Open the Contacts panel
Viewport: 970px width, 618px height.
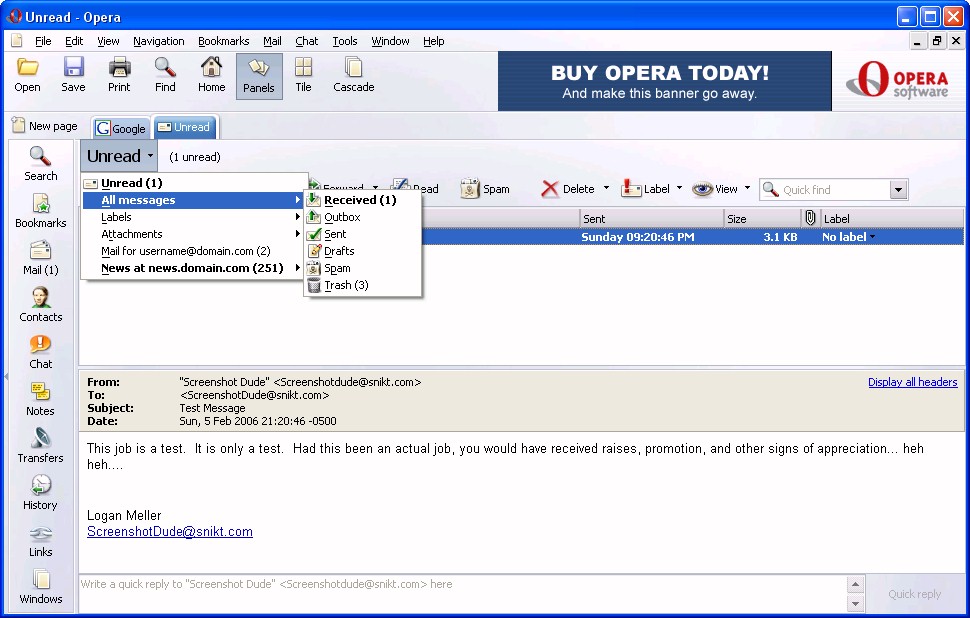(x=40, y=305)
